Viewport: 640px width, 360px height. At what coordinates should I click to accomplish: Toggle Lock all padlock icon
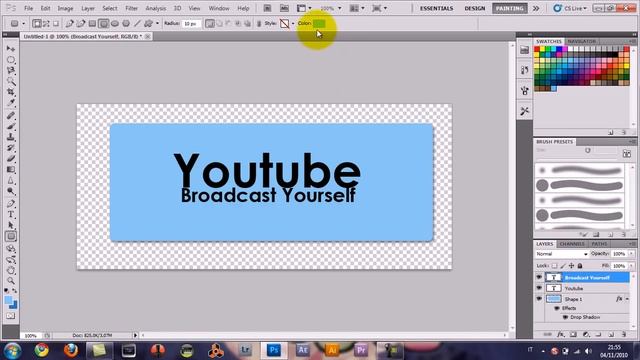[580, 266]
